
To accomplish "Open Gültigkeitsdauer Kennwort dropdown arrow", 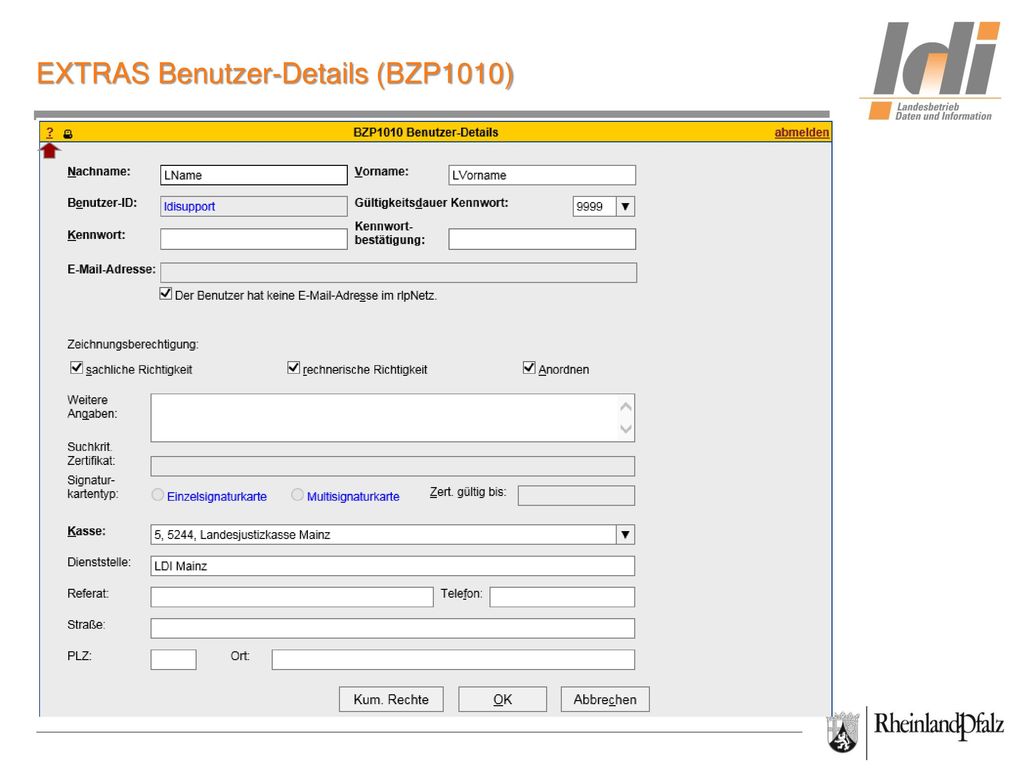I will pyautogui.click(x=625, y=206).
